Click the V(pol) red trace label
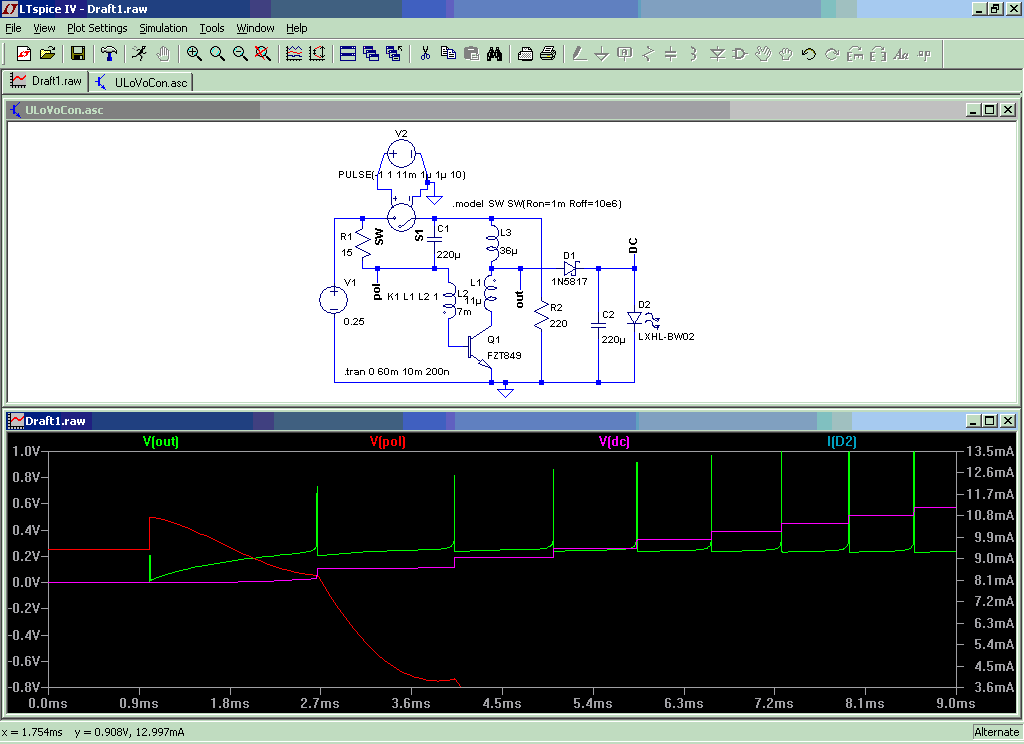This screenshot has width=1024, height=744. click(x=387, y=441)
